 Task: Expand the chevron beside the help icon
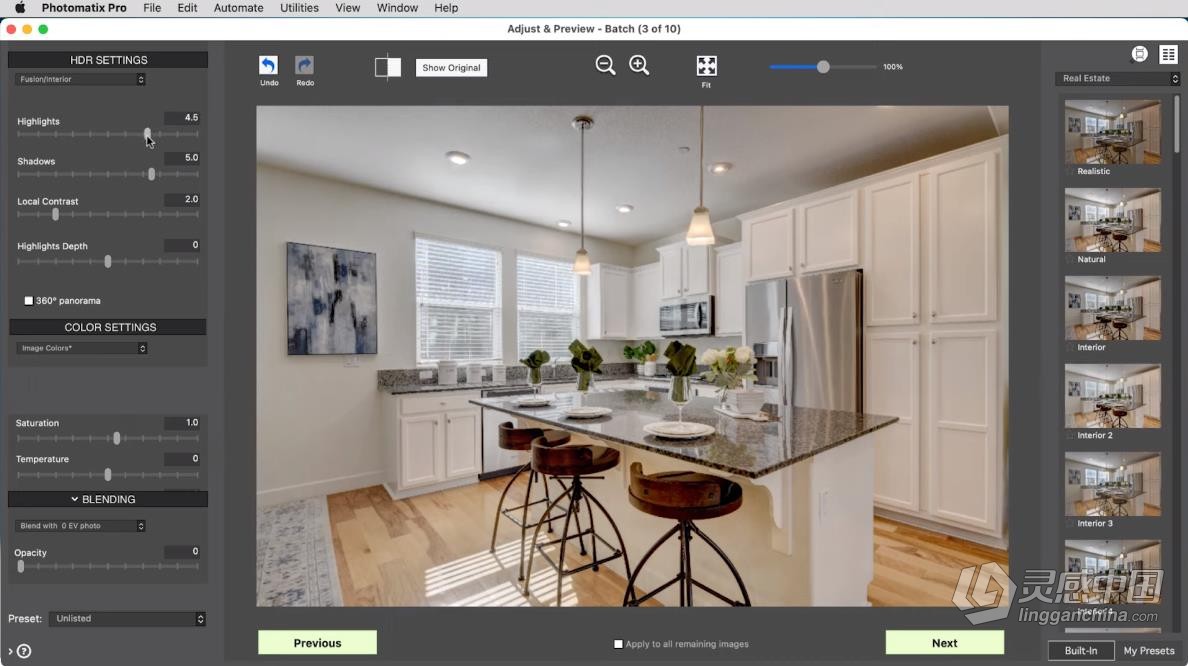coord(10,652)
